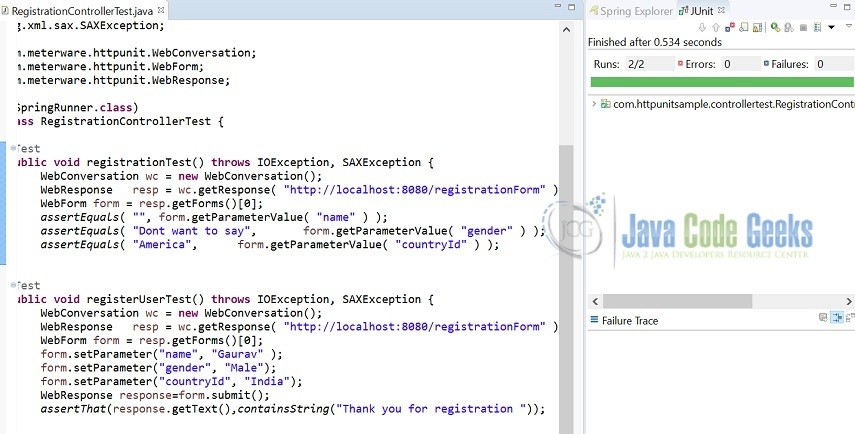This screenshot has width=855, height=434.
Task: Click the "Male" string literal
Action: tap(243, 368)
